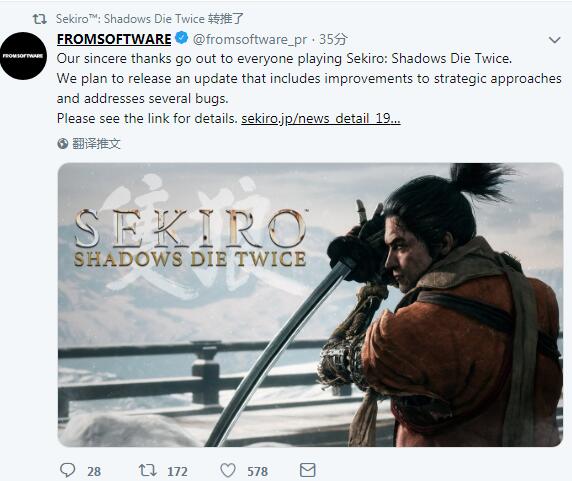Click the tweet body text to expand
The width and height of the screenshot is (572, 481).
[309, 89]
